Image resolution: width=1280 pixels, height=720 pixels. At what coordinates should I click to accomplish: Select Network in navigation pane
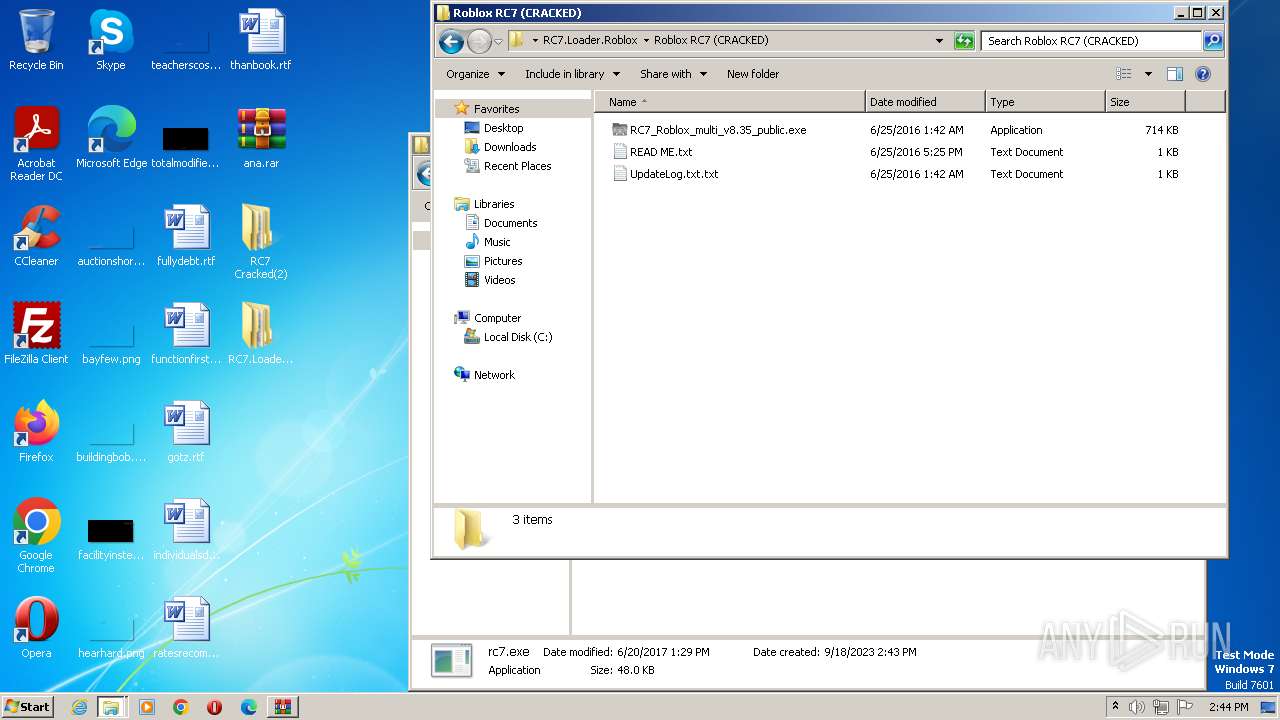coord(494,375)
